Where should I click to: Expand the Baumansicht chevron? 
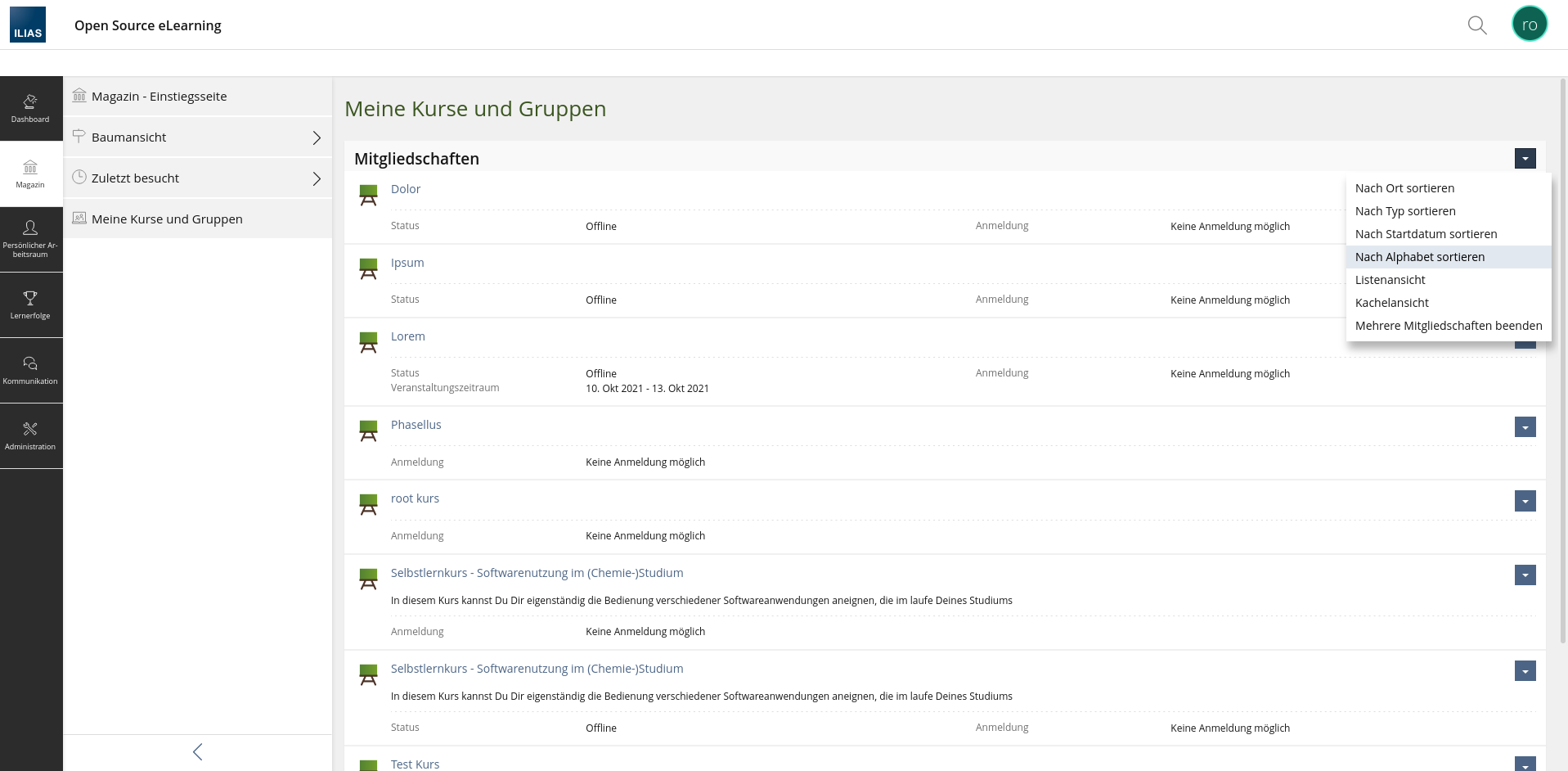point(317,138)
